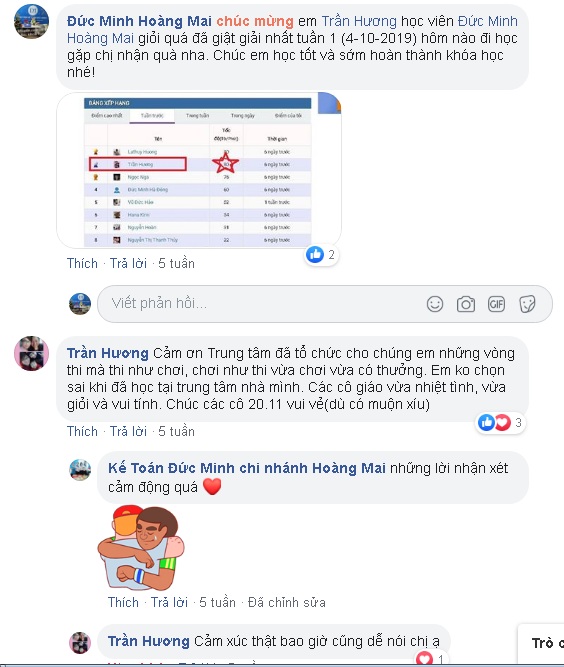Reply to Kế Toán Đức Minh sticker comment
The height and width of the screenshot is (667, 564).
(169, 602)
